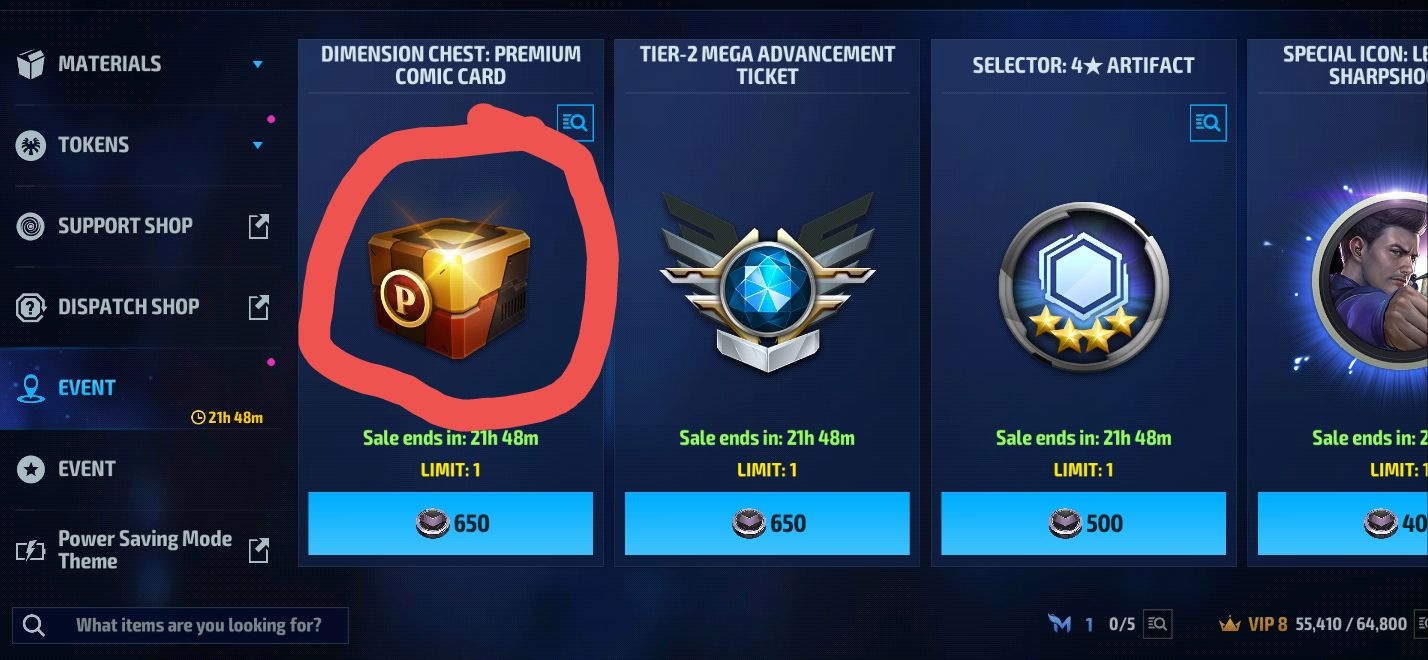The height and width of the screenshot is (660, 1428).
Task: Open Support Shop external link icon
Action: click(x=258, y=226)
